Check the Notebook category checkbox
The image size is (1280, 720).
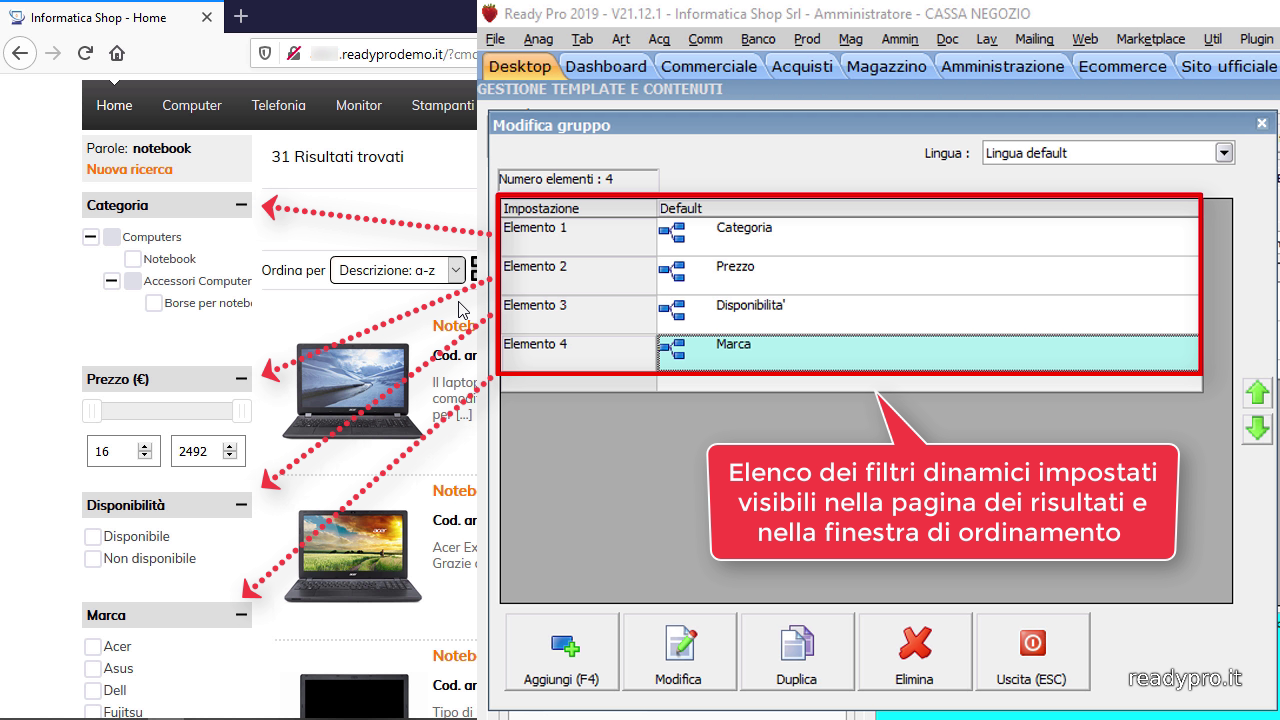[133, 259]
